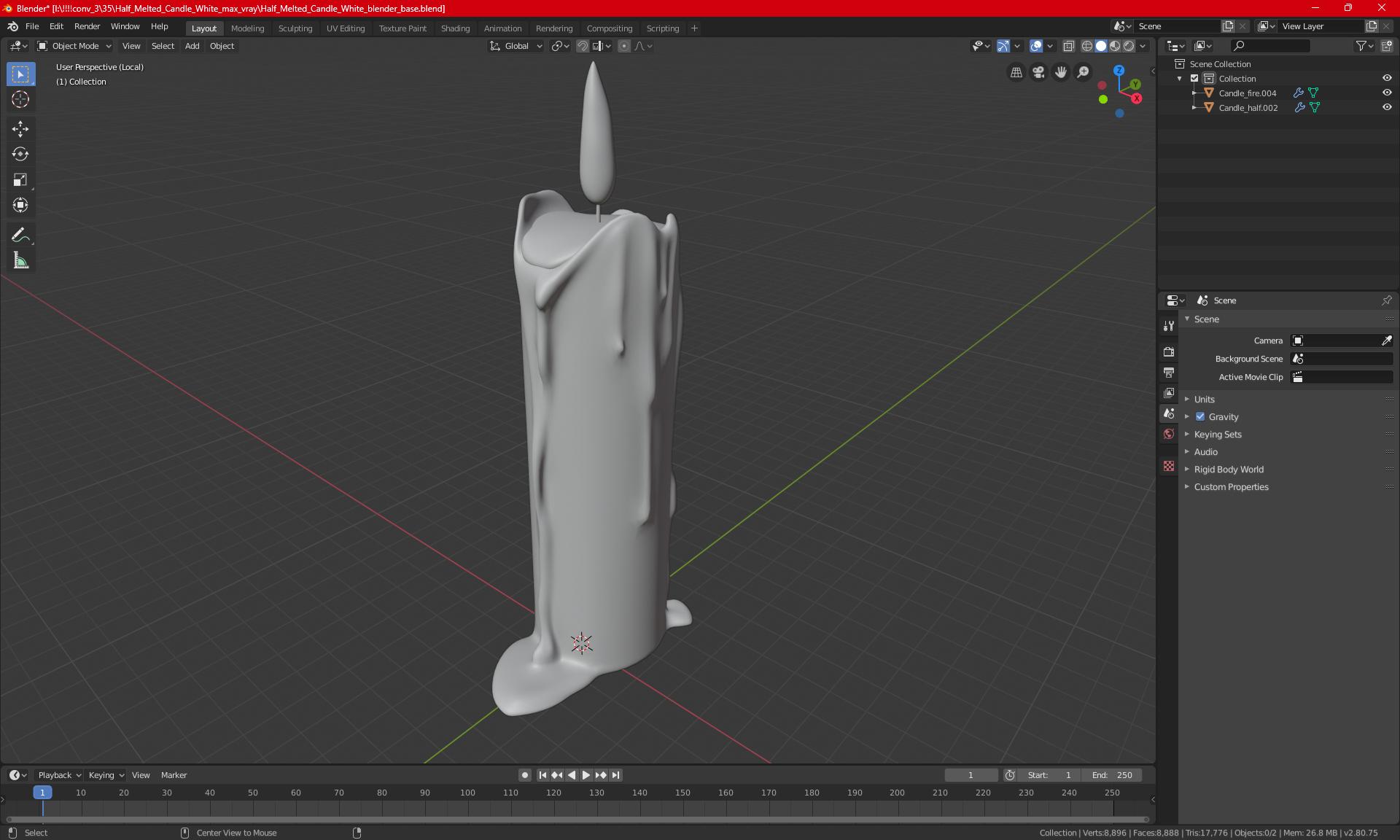Select the Rotate tool
The width and height of the screenshot is (1400, 840).
tap(20, 154)
